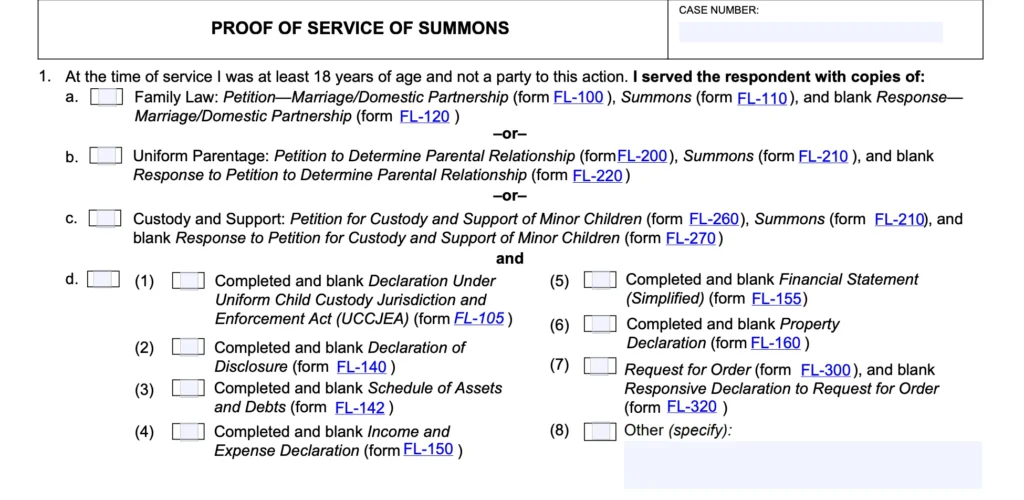Tick the Request for Order checkbox (7)
Screen dimensions: 1024x500
pyautogui.click(x=600, y=366)
